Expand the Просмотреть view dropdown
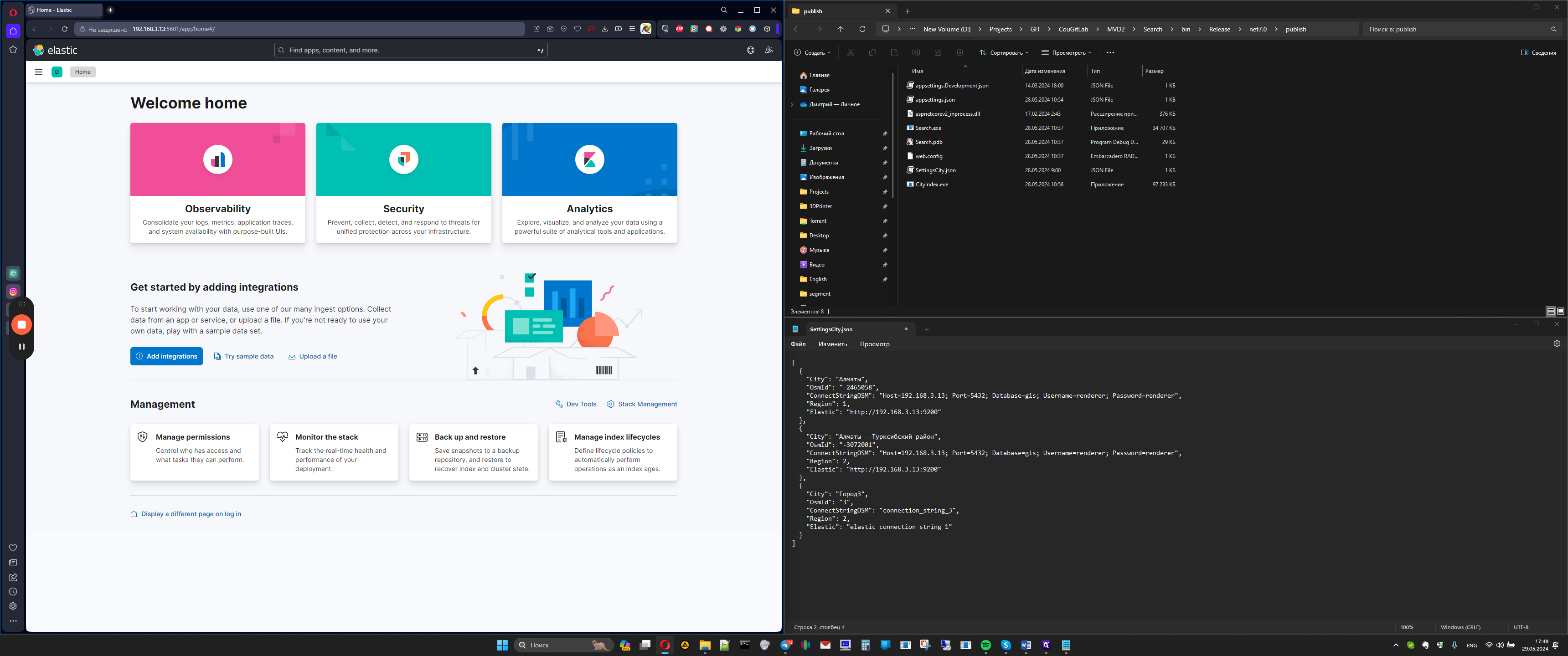The width and height of the screenshot is (1568, 656). tap(1067, 52)
